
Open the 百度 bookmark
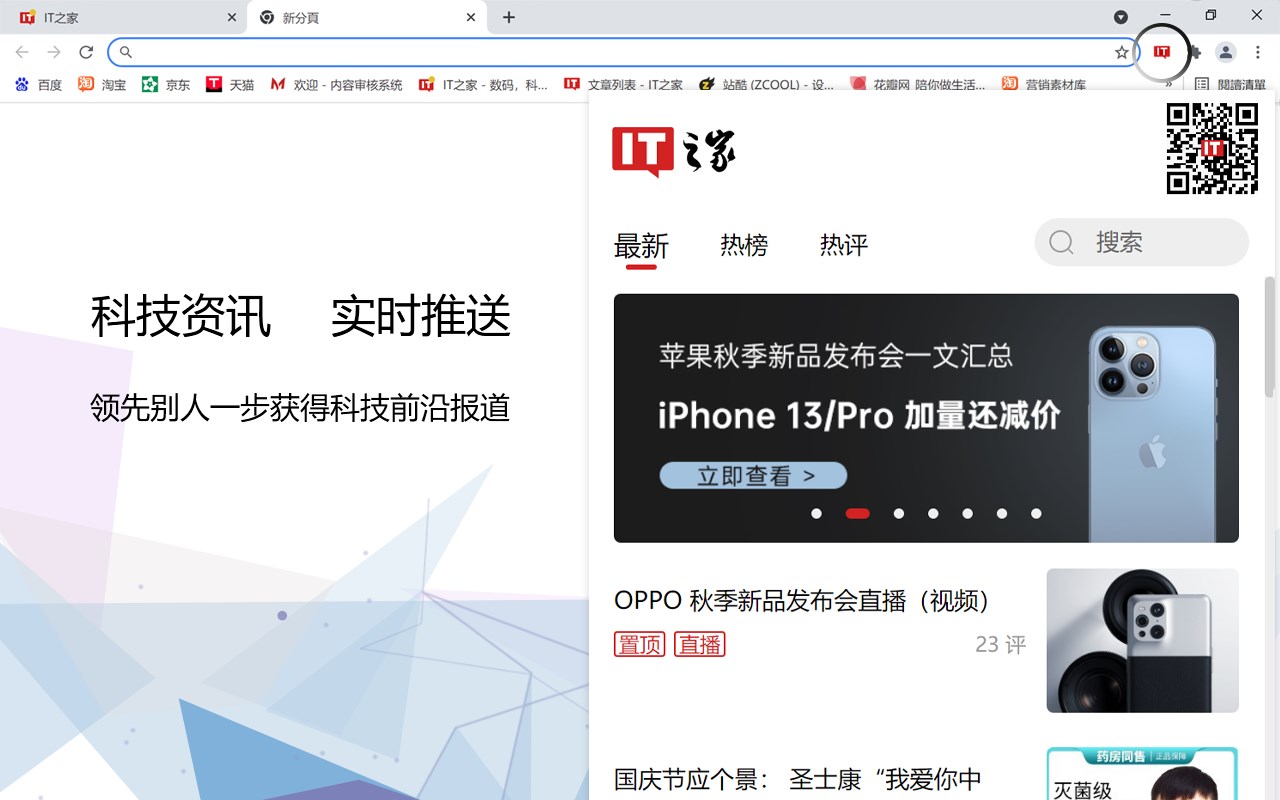pyautogui.click(x=39, y=85)
